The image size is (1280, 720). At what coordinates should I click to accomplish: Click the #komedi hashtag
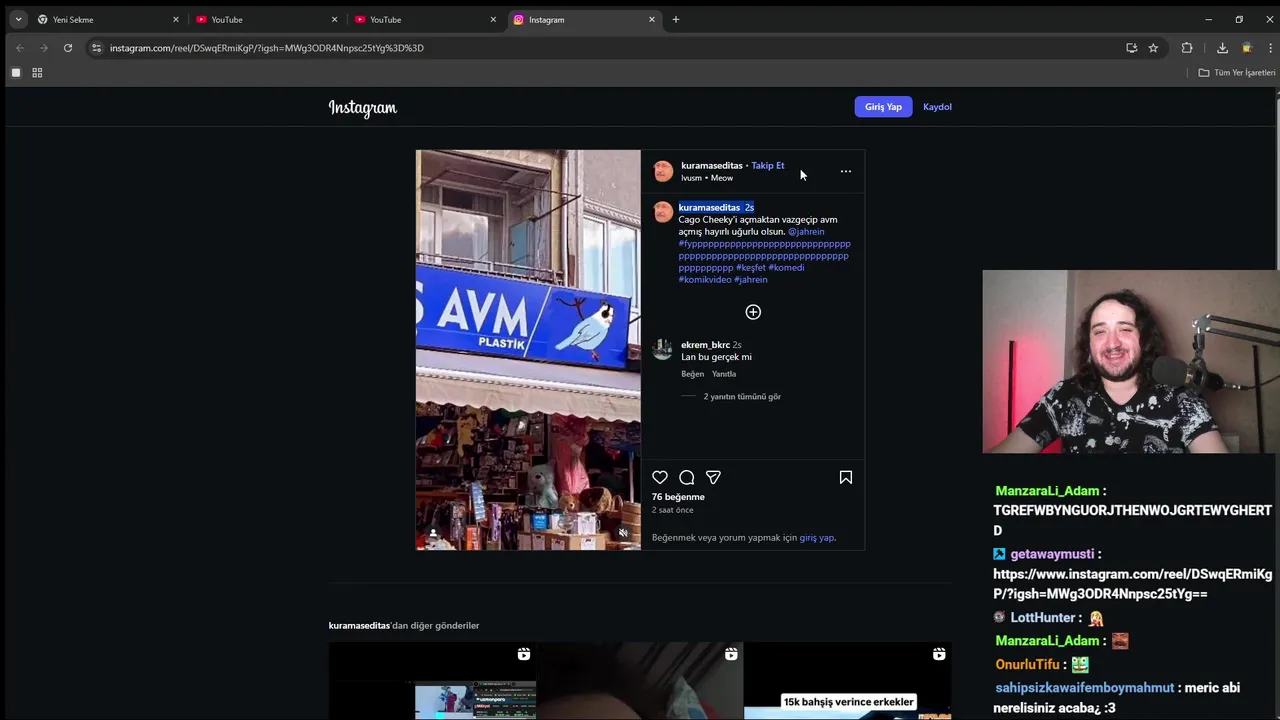tap(786, 267)
